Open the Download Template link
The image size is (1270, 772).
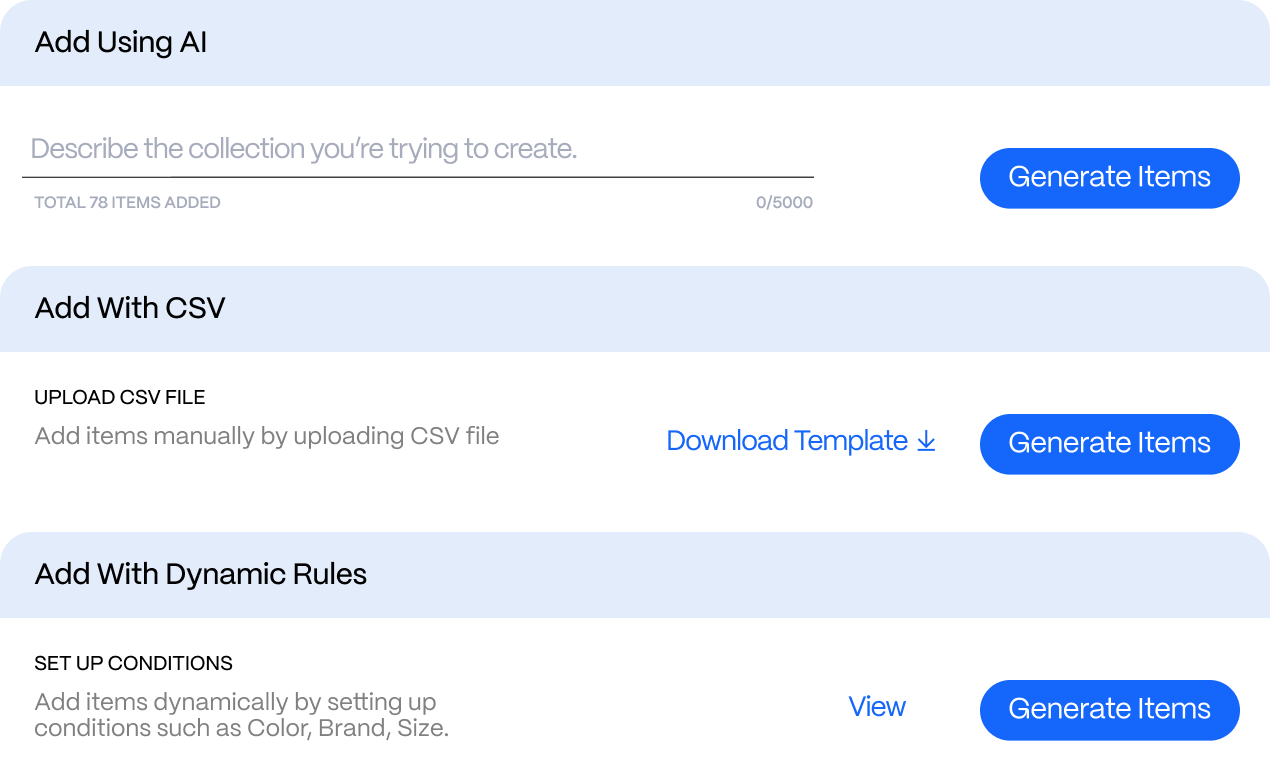(x=787, y=441)
